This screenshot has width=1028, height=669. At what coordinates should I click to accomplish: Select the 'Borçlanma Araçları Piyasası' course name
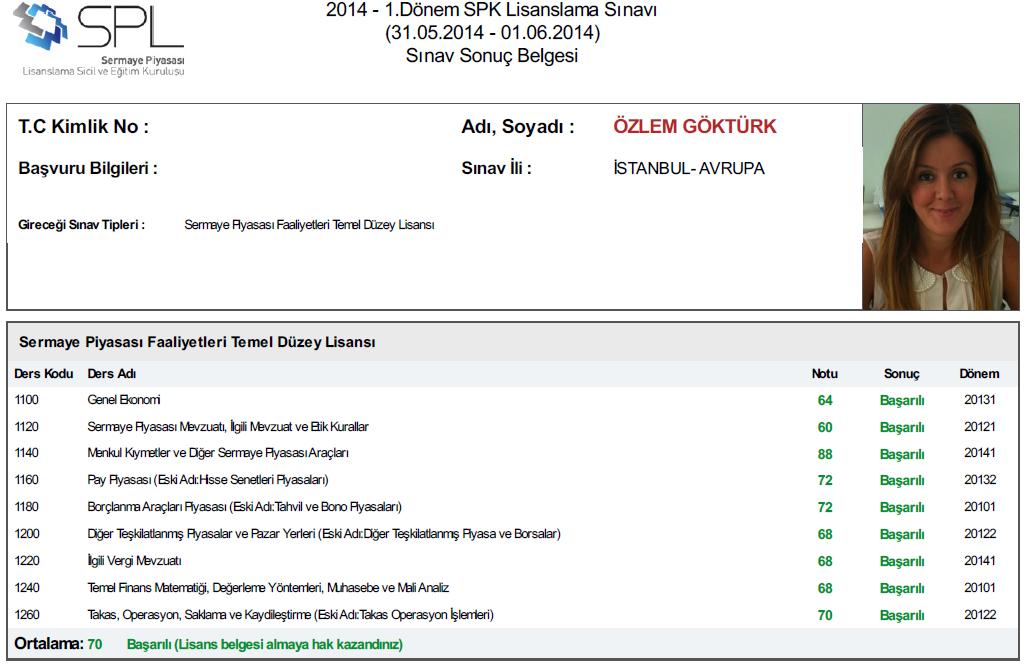[245, 507]
